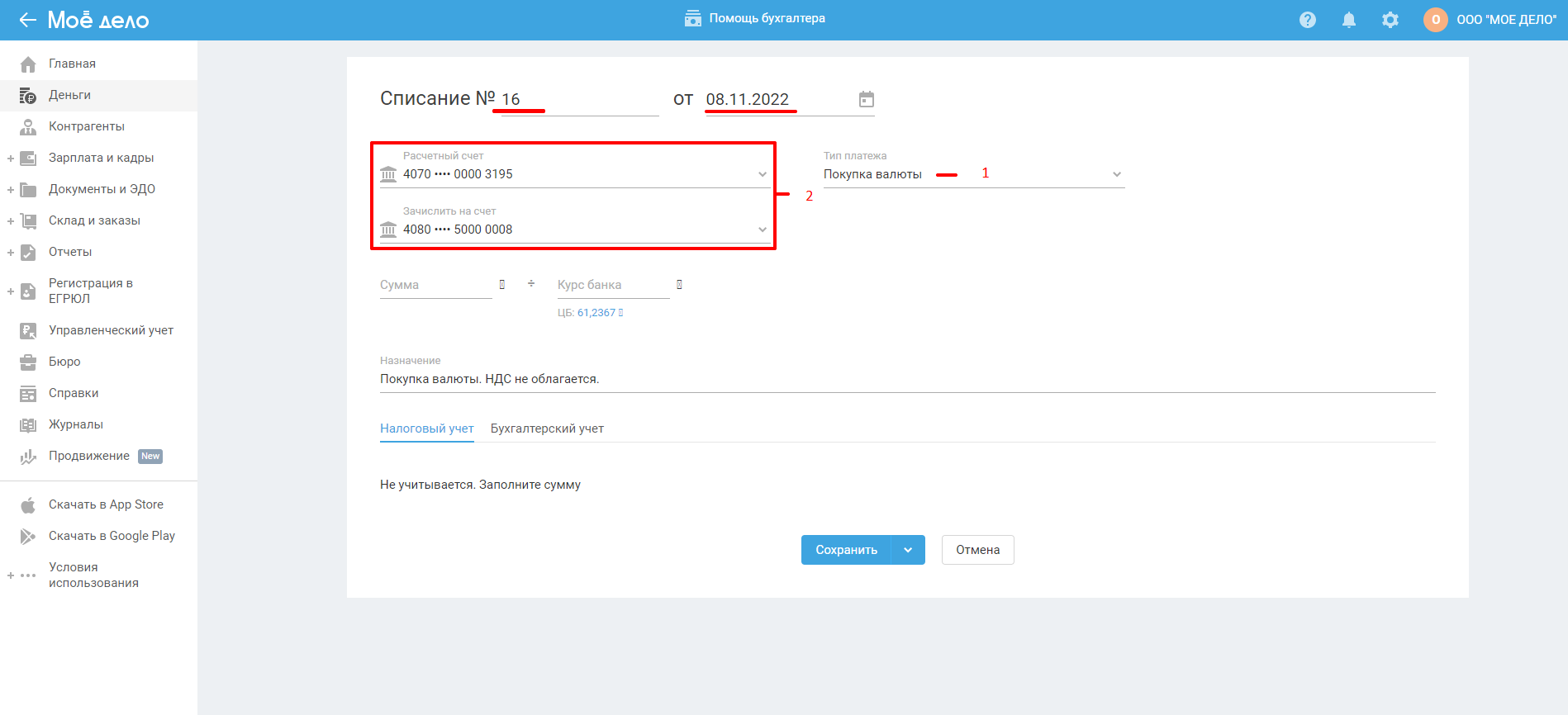Click the Деньги sidebar icon
1568x715 pixels.
[x=28, y=95]
